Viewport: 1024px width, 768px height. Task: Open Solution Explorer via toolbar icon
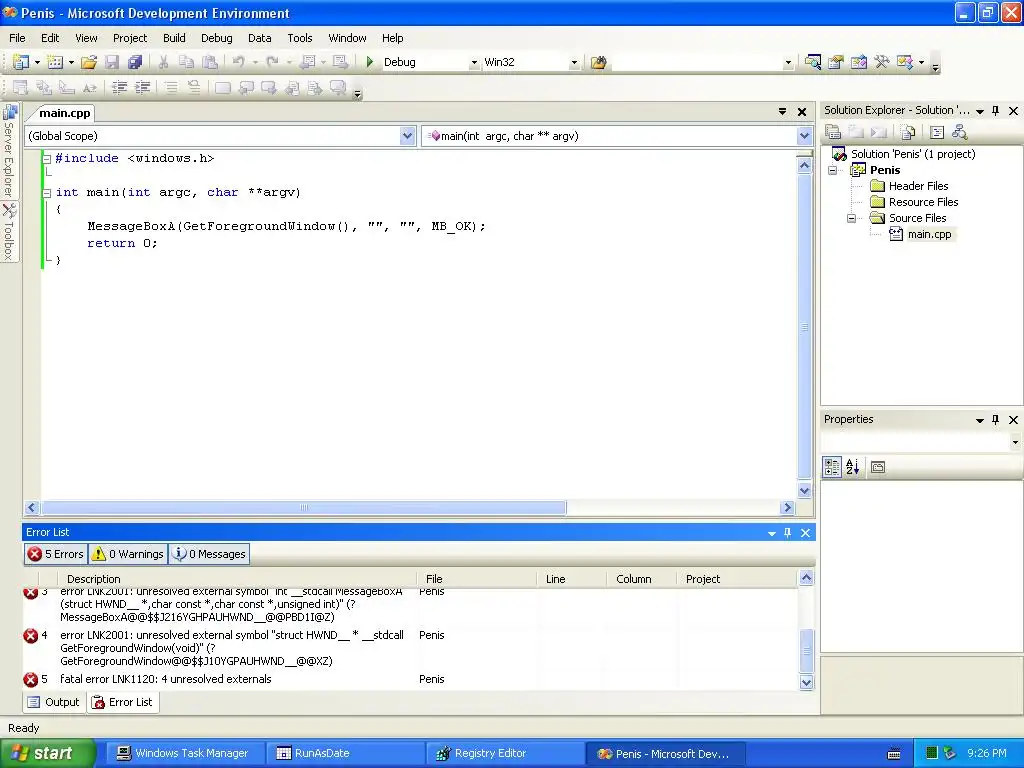(812, 62)
